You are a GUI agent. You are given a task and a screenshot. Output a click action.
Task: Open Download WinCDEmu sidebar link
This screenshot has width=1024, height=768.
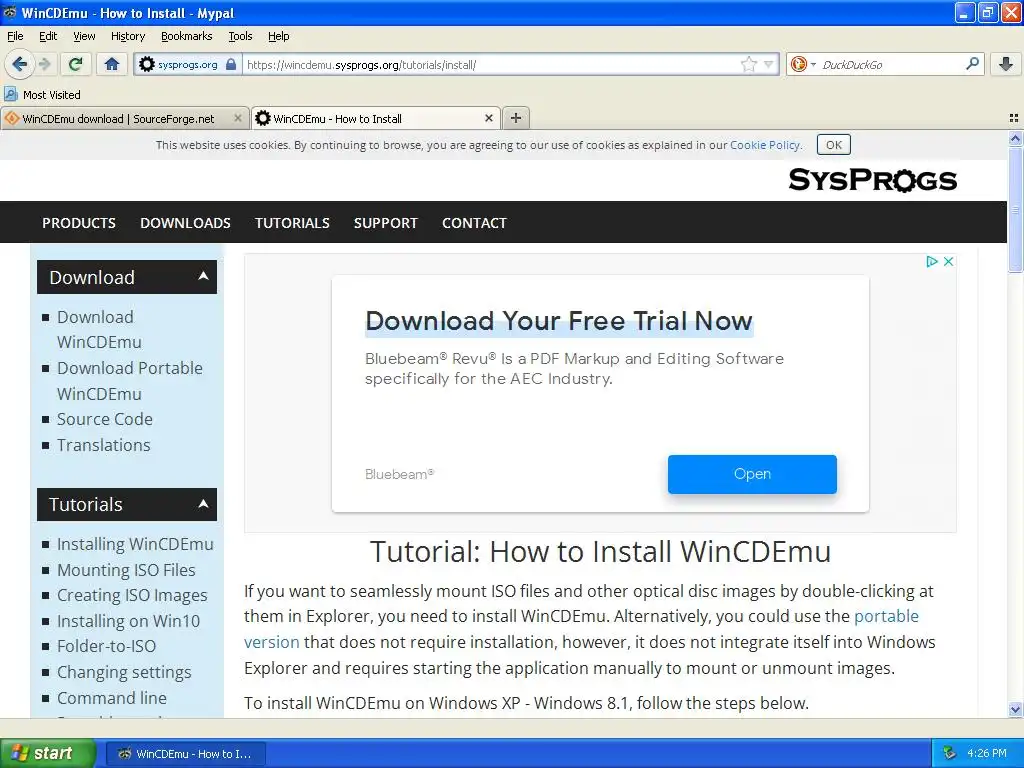tap(99, 329)
